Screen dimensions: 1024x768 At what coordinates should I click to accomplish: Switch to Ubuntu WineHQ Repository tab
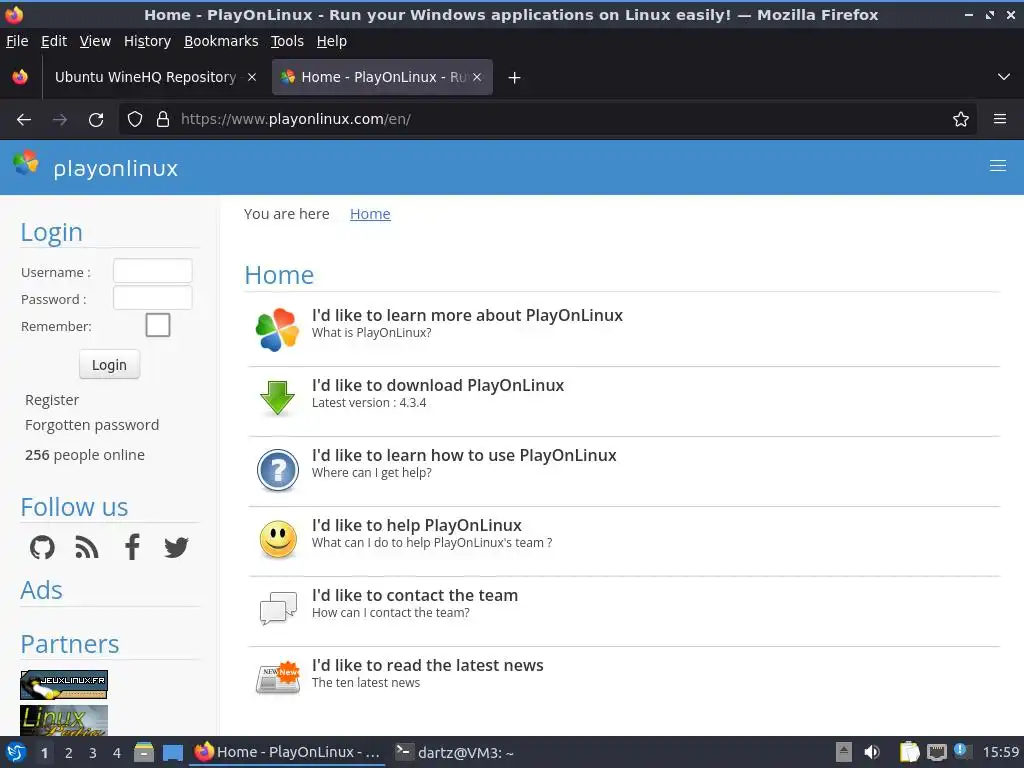[x=145, y=77]
